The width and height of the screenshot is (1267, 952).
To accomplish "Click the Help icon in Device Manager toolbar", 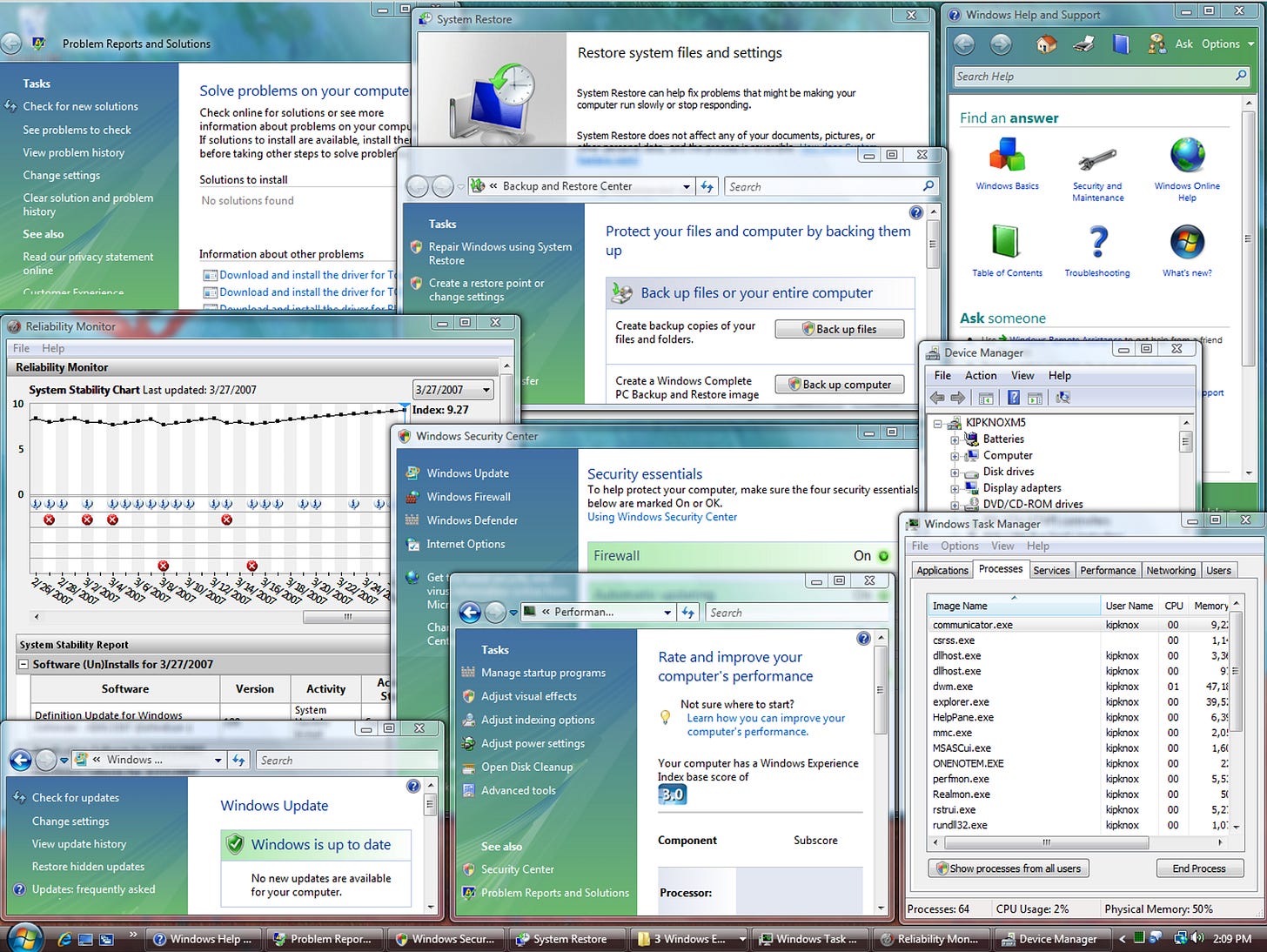I will pyautogui.click(x=1014, y=398).
